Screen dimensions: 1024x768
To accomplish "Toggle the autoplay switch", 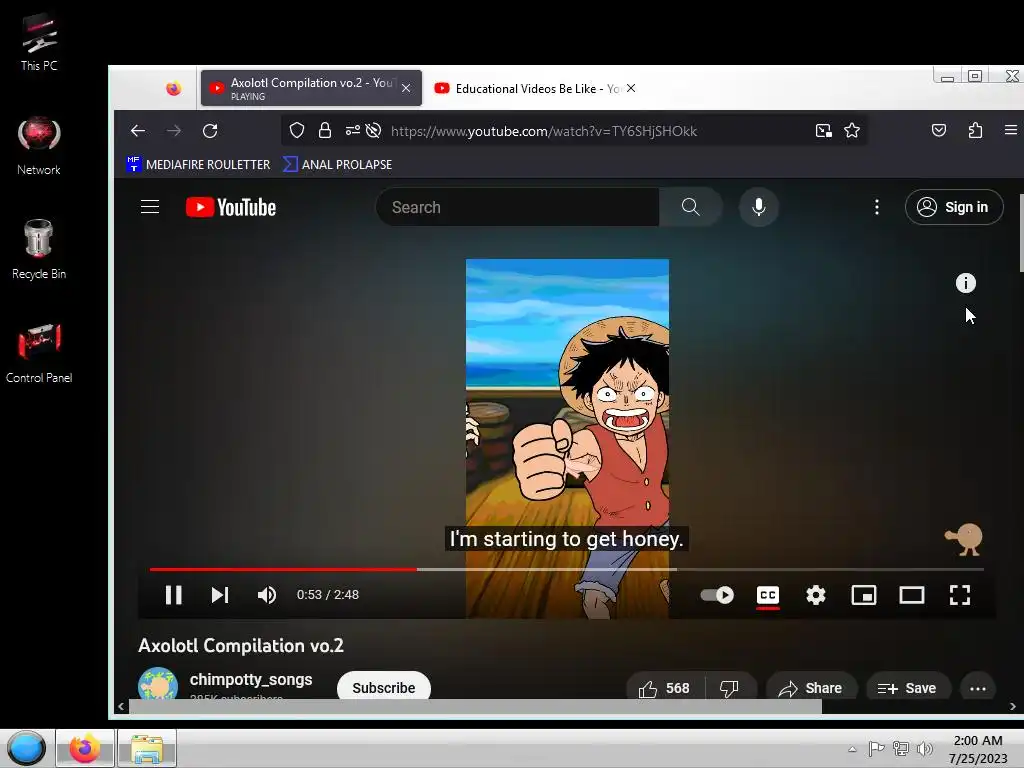I will point(717,595).
